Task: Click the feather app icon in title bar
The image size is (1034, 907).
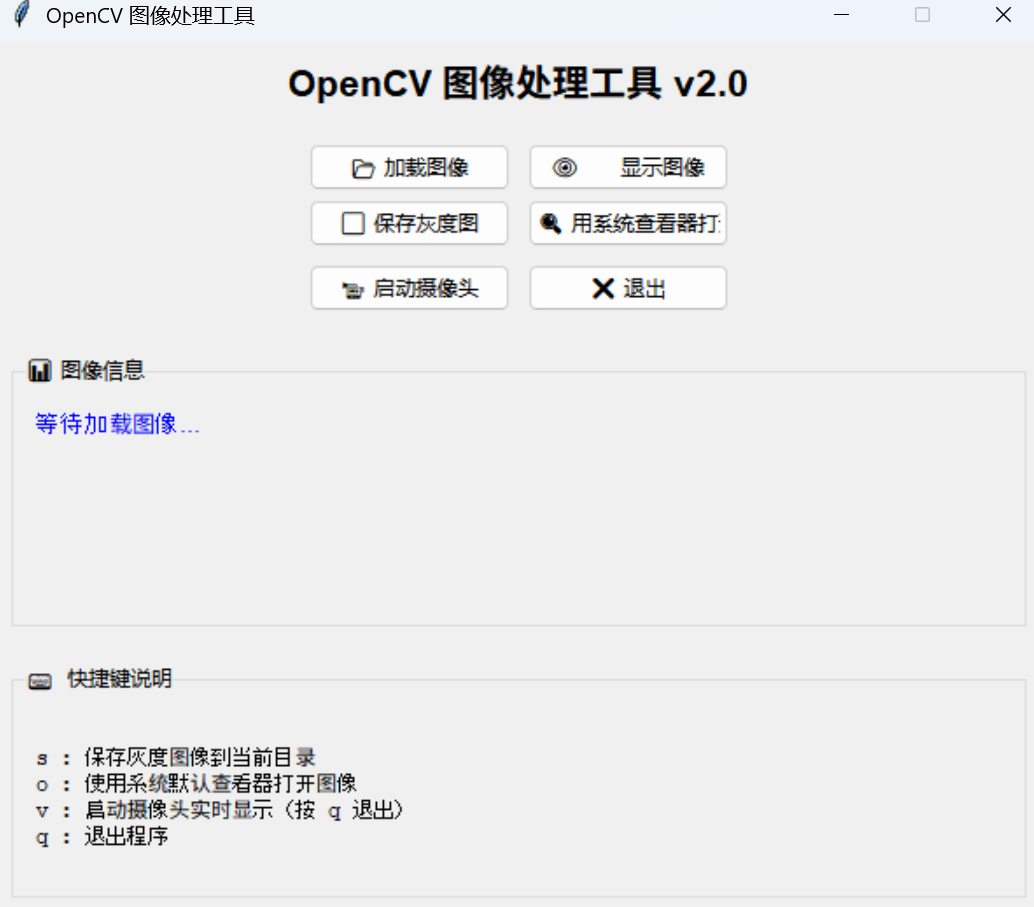Action: (x=22, y=15)
